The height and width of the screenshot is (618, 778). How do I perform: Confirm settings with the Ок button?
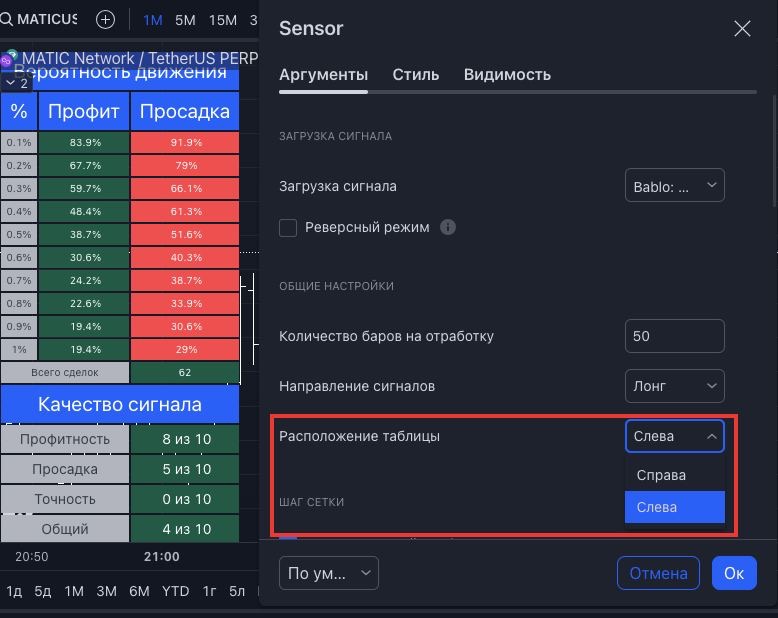(x=734, y=573)
